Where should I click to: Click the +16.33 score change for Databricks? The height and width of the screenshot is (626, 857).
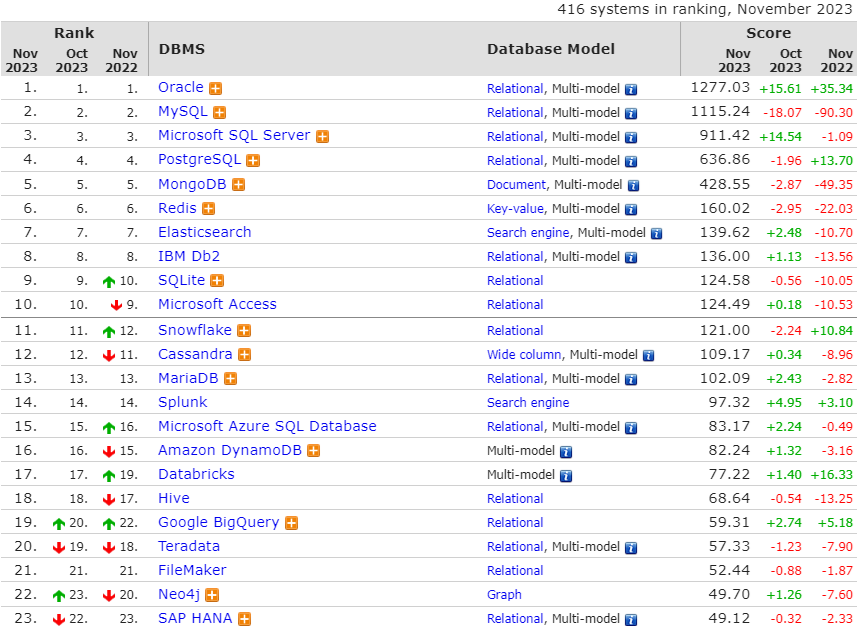point(831,475)
